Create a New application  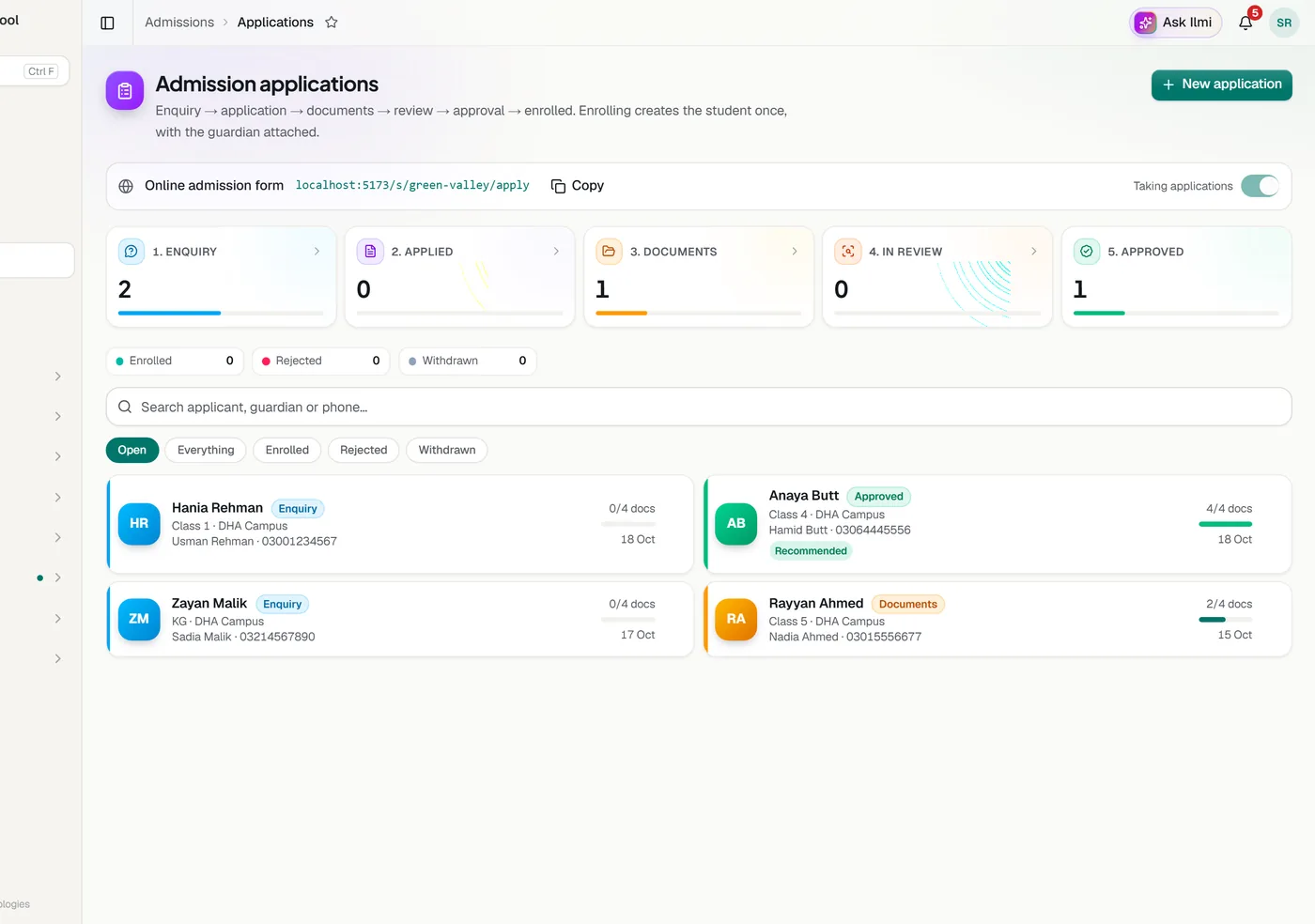coord(1222,85)
